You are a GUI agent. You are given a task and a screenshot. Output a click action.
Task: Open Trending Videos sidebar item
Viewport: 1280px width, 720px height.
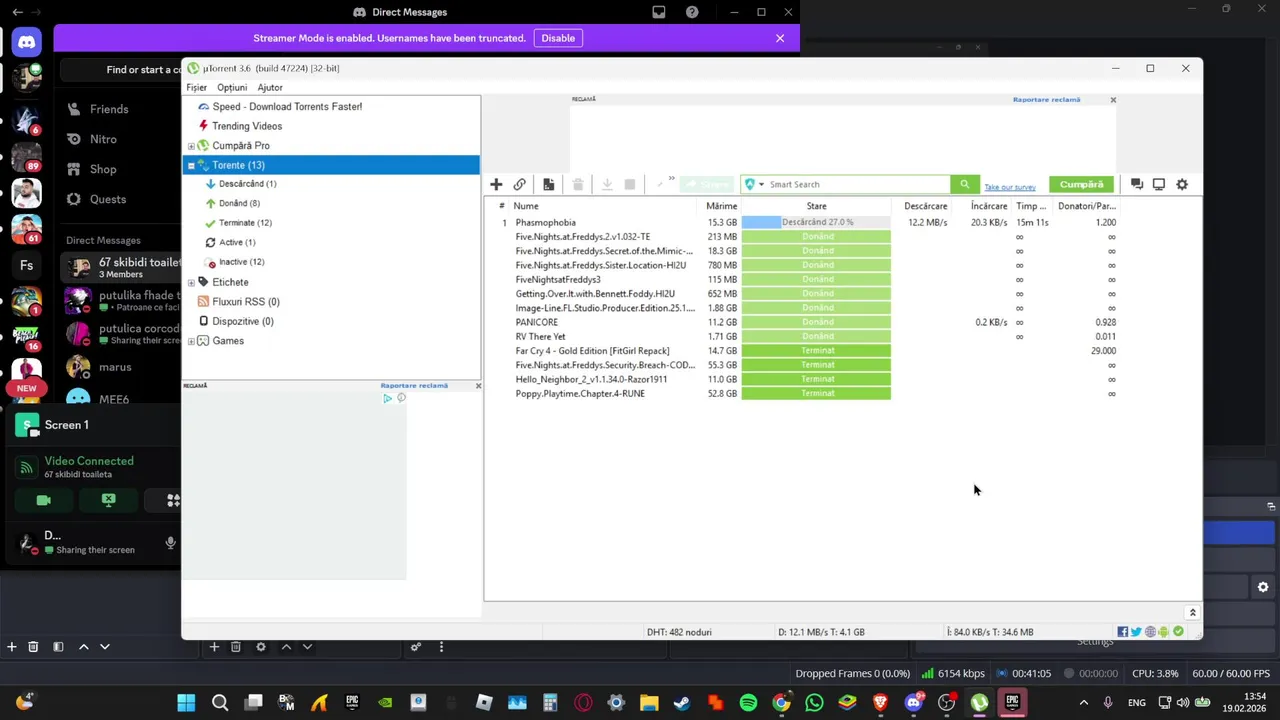click(x=247, y=126)
